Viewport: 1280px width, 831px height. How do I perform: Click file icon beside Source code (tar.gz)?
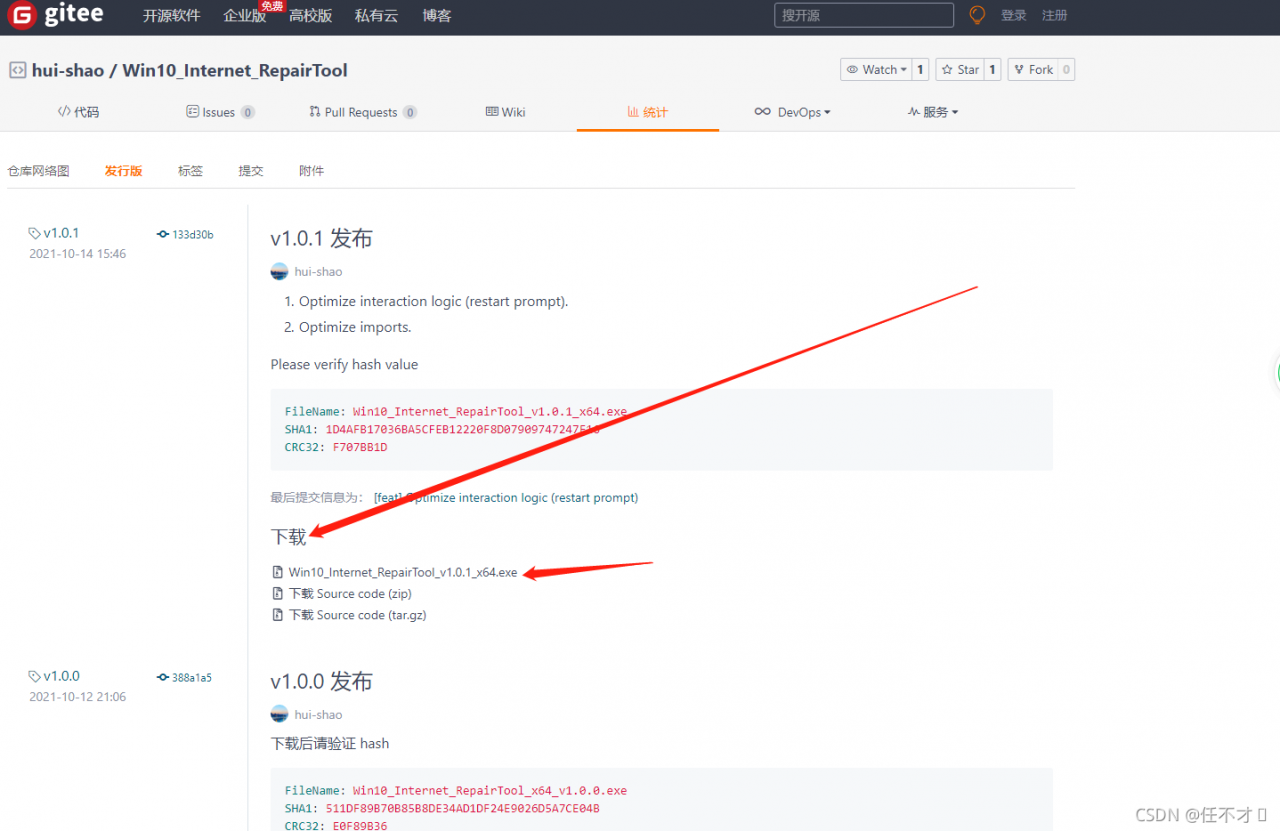pyautogui.click(x=278, y=615)
